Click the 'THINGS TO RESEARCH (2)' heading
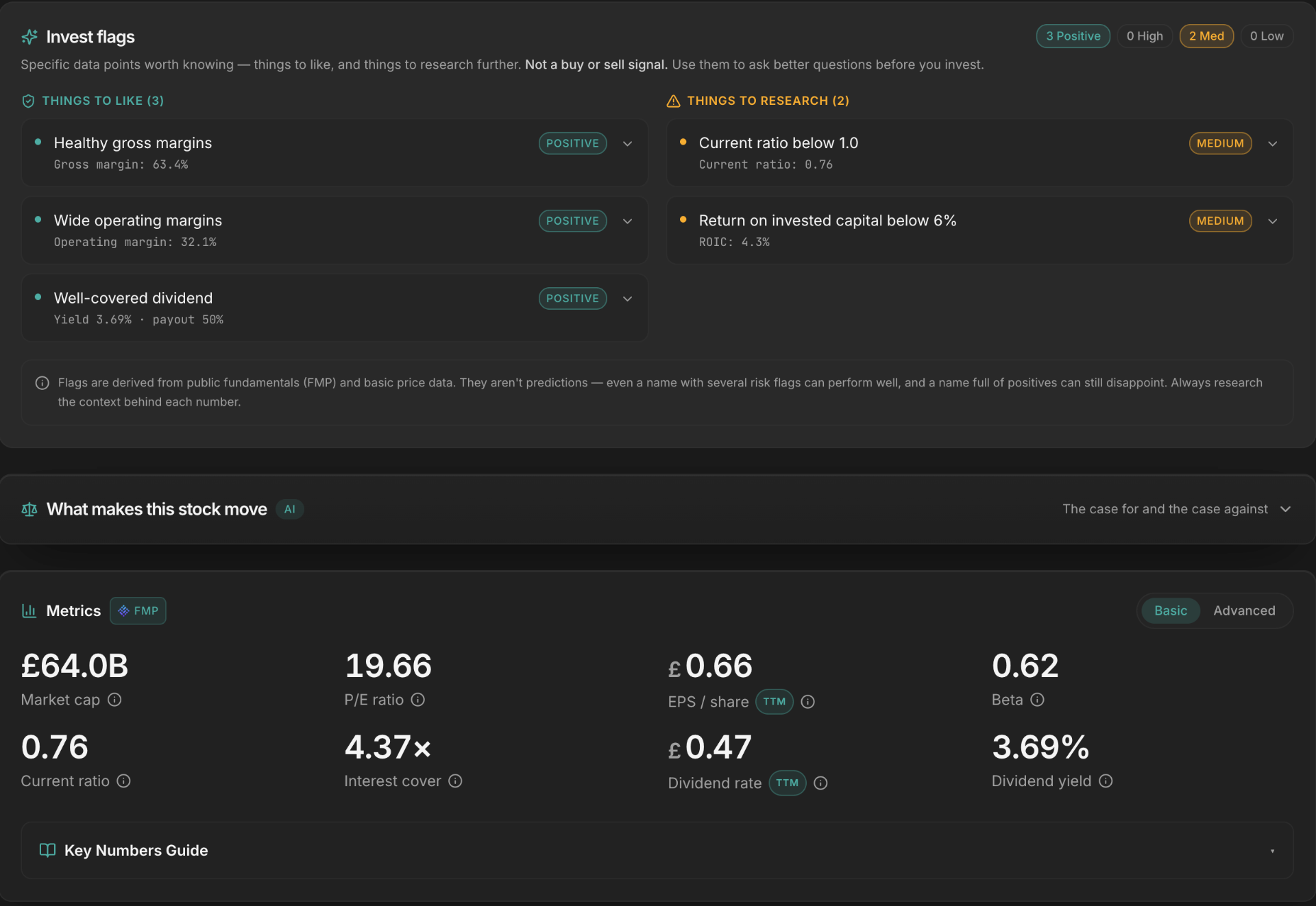The image size is (1316, 906). [x=768, y=101]
